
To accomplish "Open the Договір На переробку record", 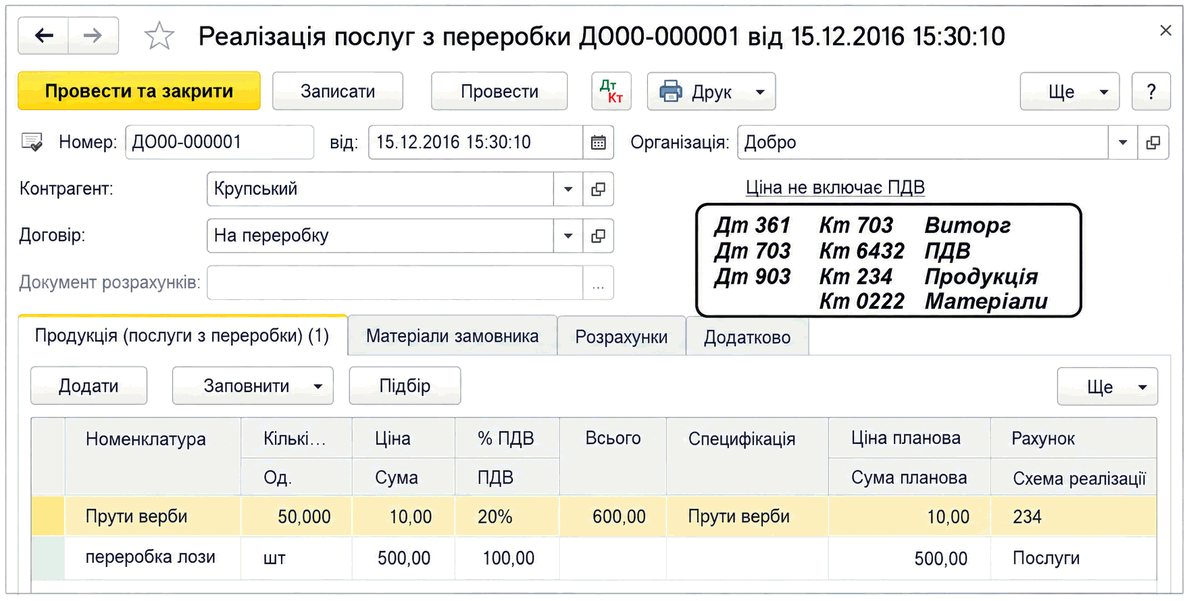I will [x=598, y=236].
